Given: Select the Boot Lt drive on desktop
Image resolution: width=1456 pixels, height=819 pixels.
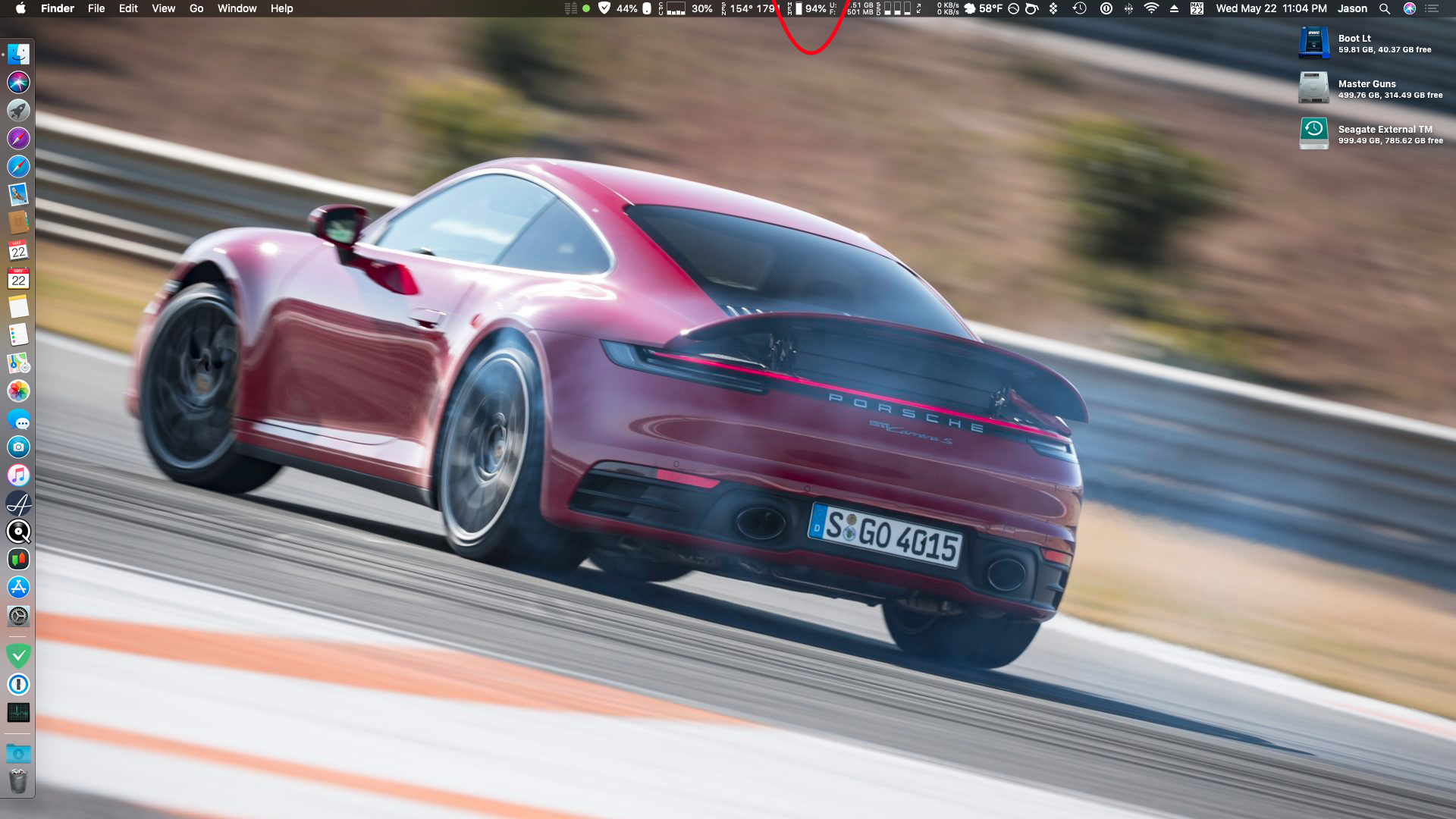Looking at the screenshot, I should coord(1313,42).
